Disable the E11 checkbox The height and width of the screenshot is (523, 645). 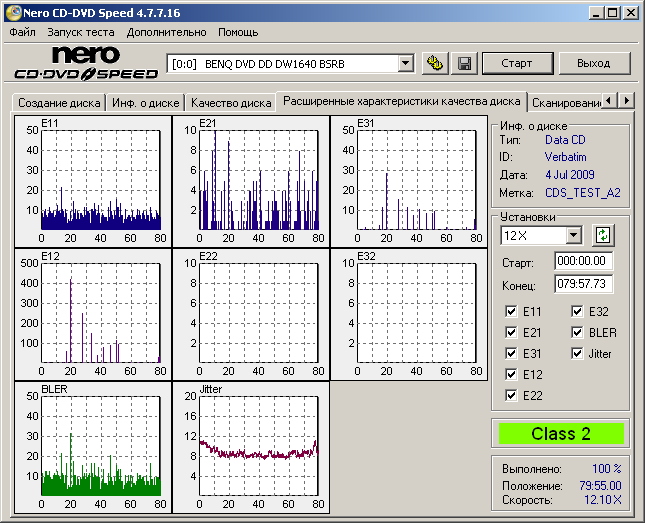513,311
